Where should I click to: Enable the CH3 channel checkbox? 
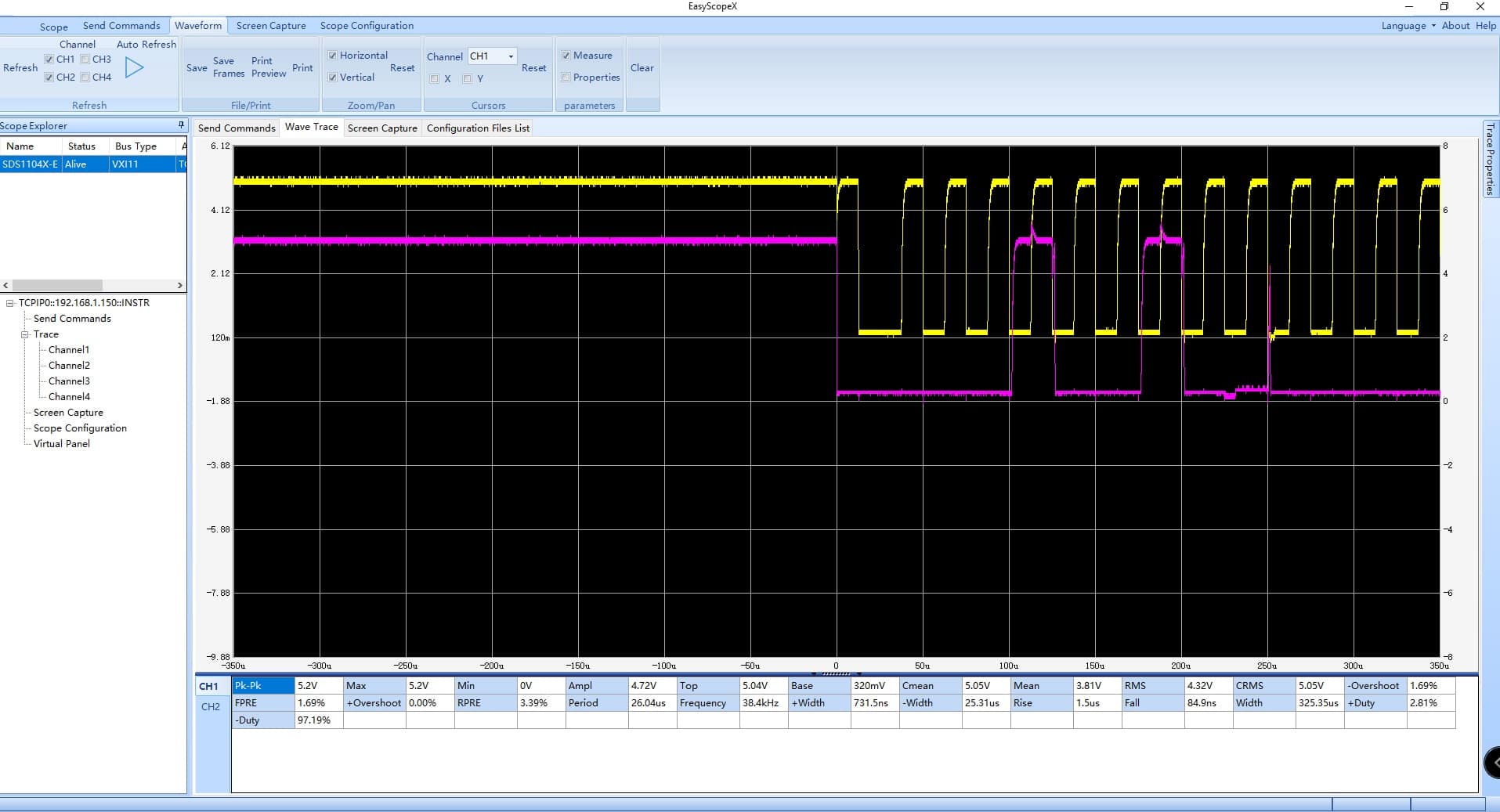85,60
